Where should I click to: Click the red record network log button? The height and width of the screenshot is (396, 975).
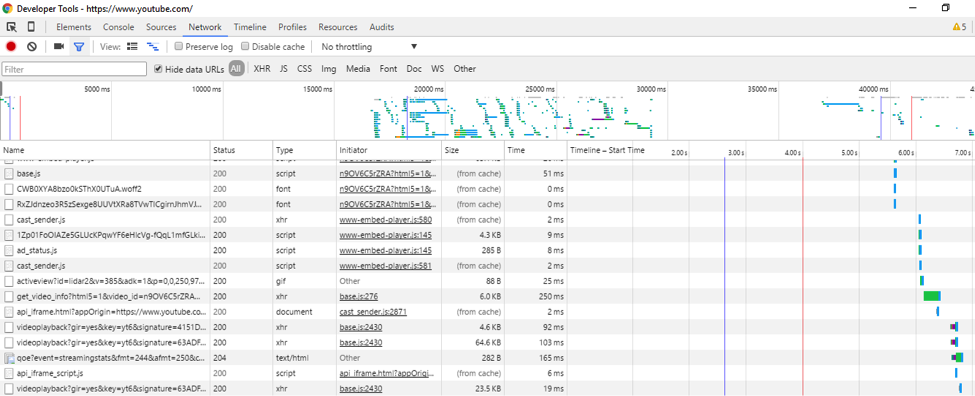click(x=11, y=47)
